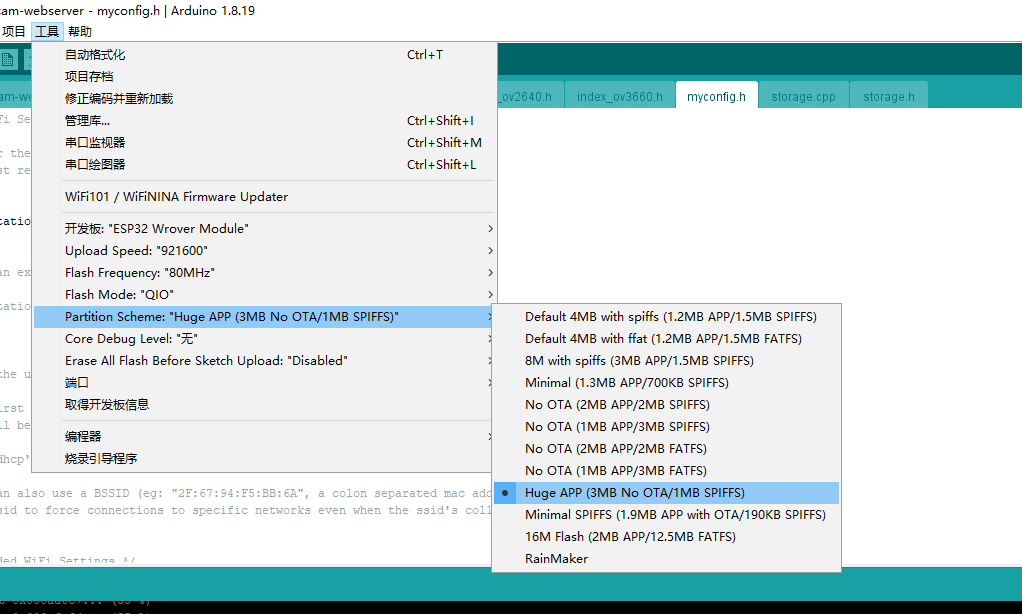Expand the Upload Speed 921600 submenu
This screenshot has width=1022, height=614.
pyautogui.click(x=264, y=251)
